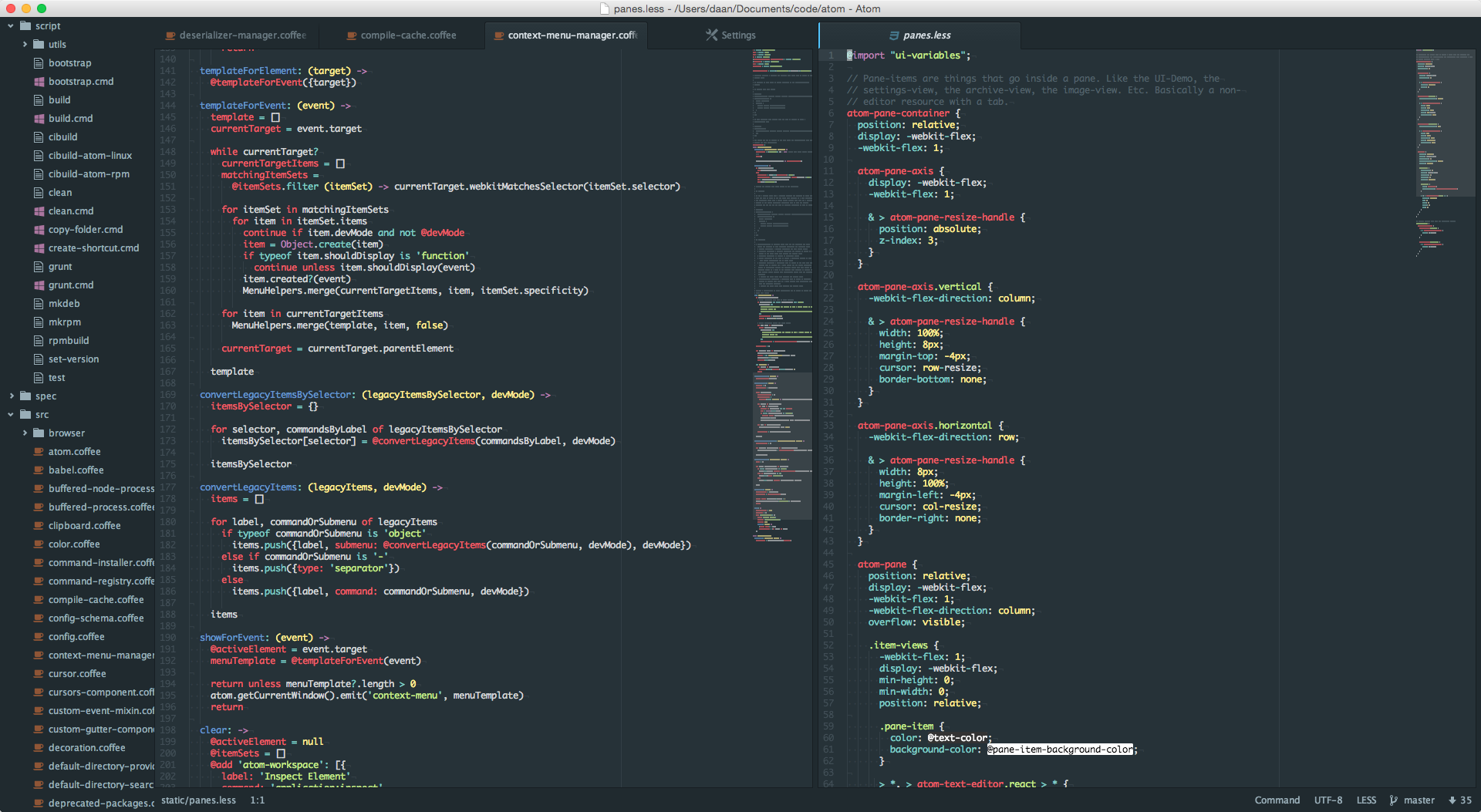The image size is (1481, 812).
Task: Click the Settings tab tools icon
Action: coord(711,35)
